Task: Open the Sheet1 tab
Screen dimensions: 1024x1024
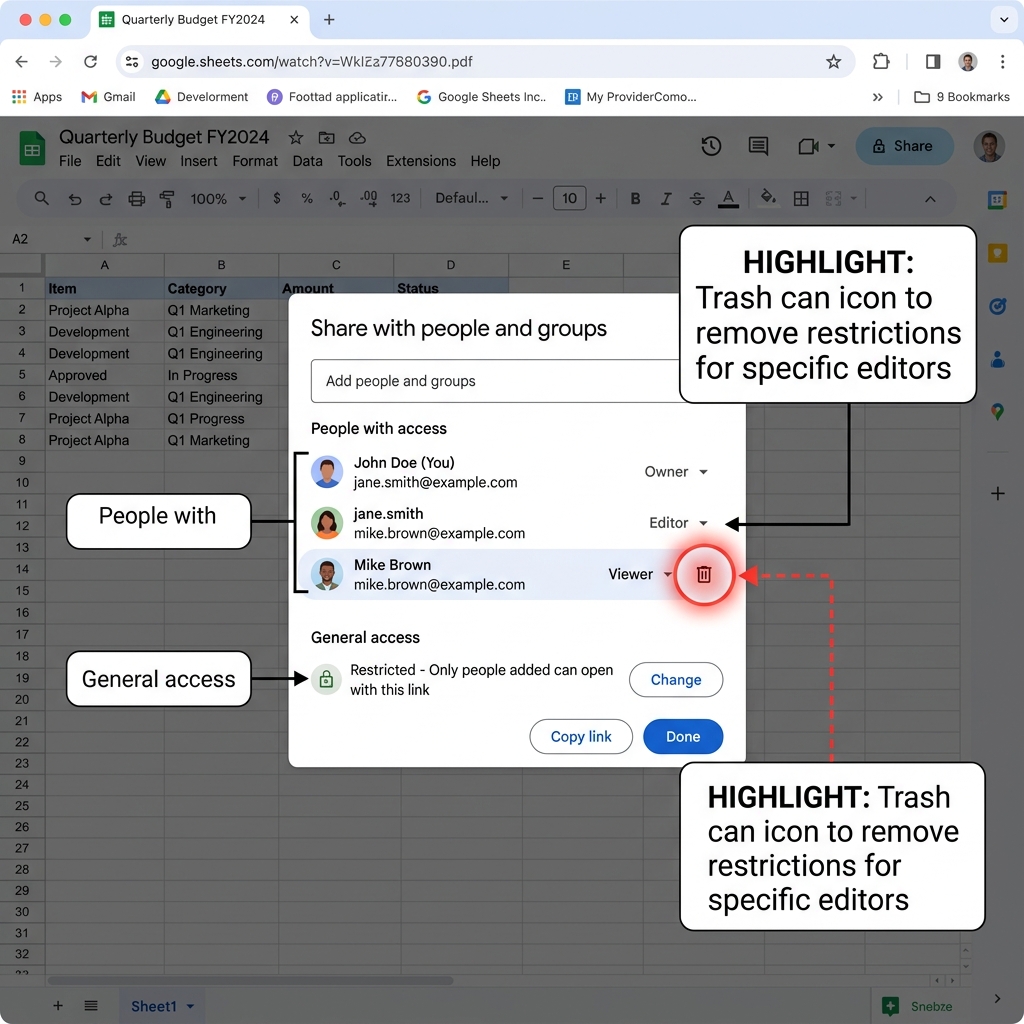Action: click(162, 1006)
